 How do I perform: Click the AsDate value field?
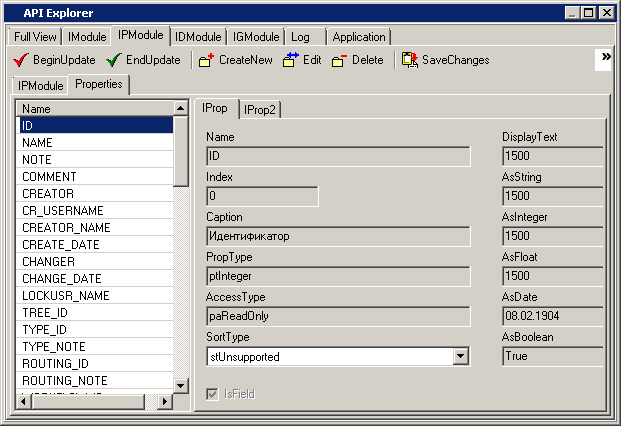click(x=552, y=316)
